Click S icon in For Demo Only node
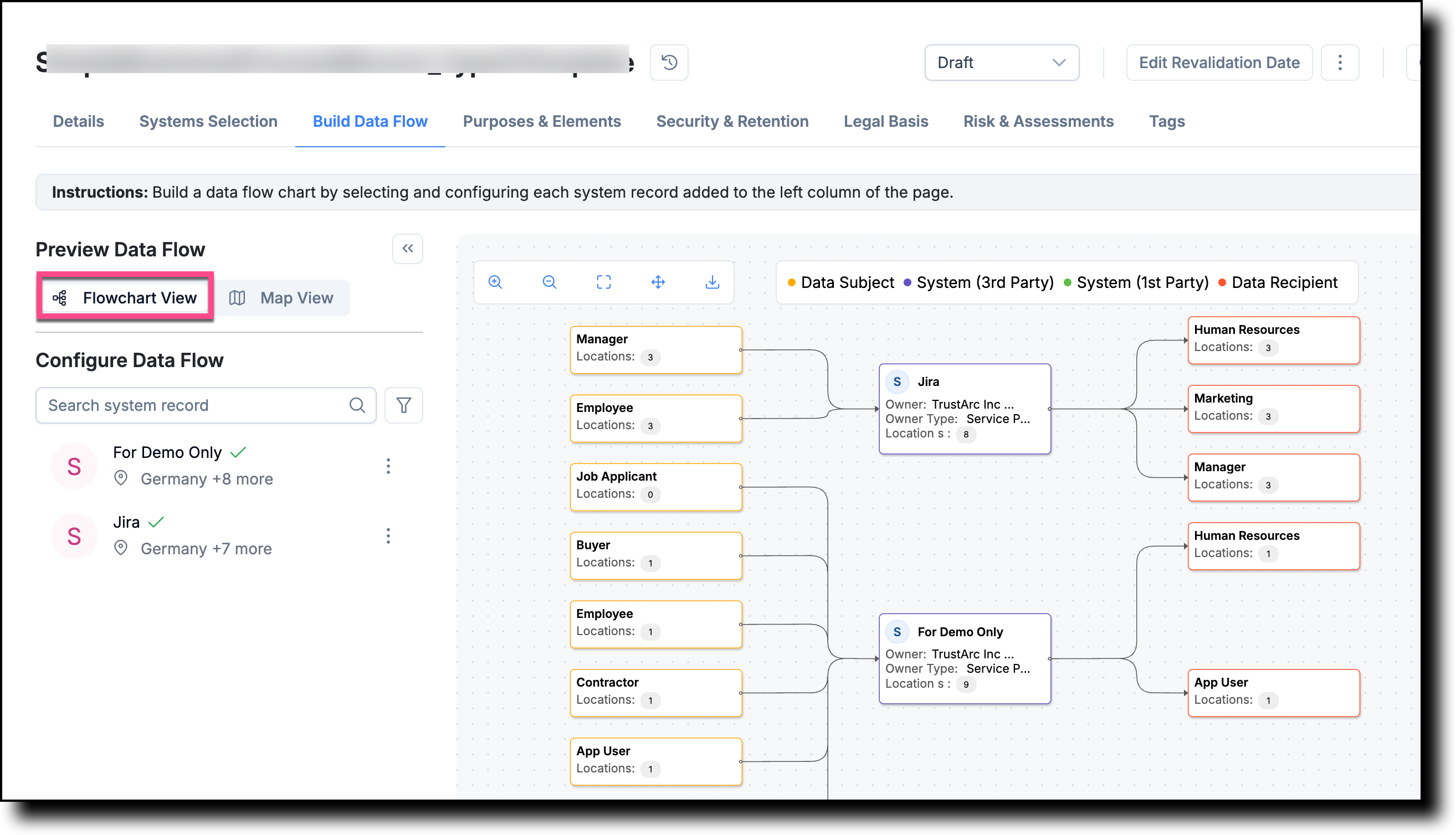 pos(896,631)
